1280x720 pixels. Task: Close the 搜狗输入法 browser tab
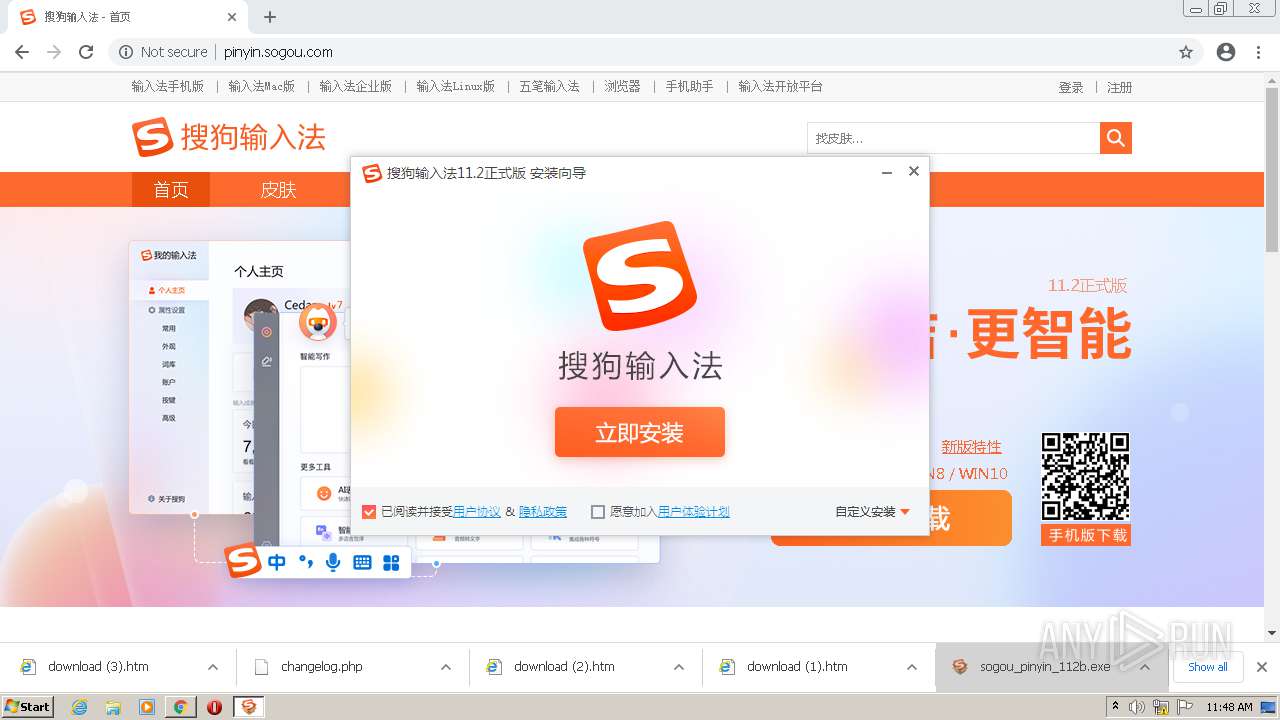(232, 17)
